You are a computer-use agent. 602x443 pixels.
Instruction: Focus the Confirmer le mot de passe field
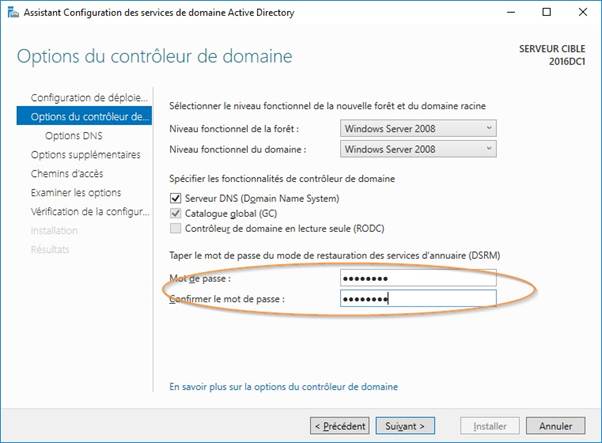418,298
